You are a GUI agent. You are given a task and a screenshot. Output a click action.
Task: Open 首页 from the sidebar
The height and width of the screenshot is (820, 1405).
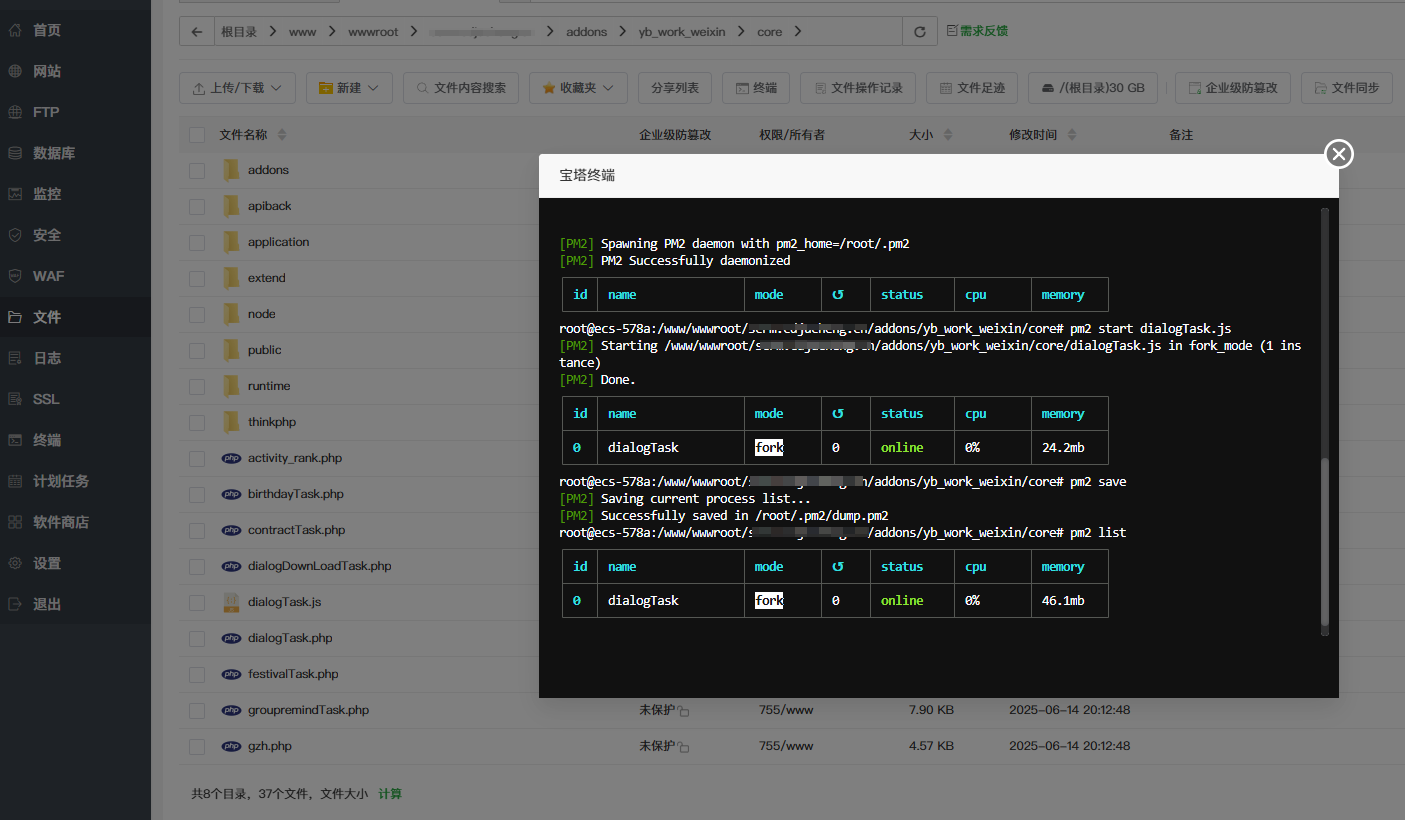click(x=46, y=30)
